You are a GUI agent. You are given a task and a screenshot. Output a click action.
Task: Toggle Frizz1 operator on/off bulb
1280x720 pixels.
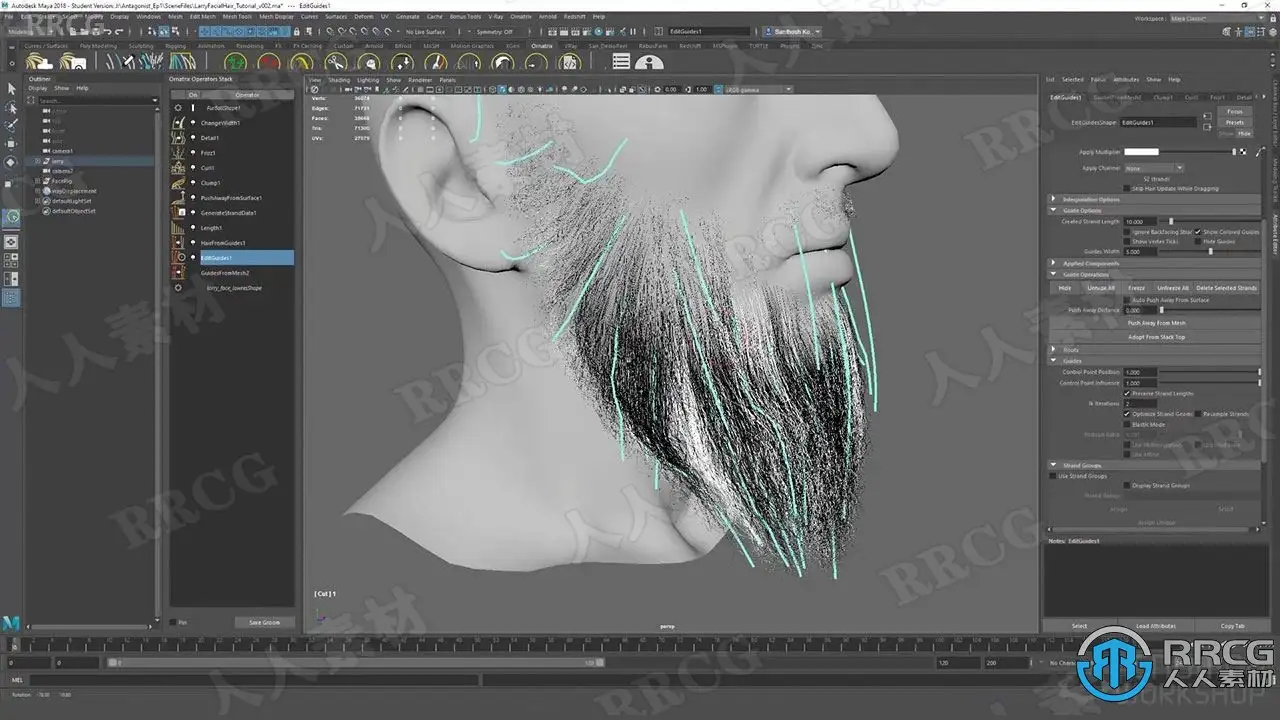tap(193, 153)
